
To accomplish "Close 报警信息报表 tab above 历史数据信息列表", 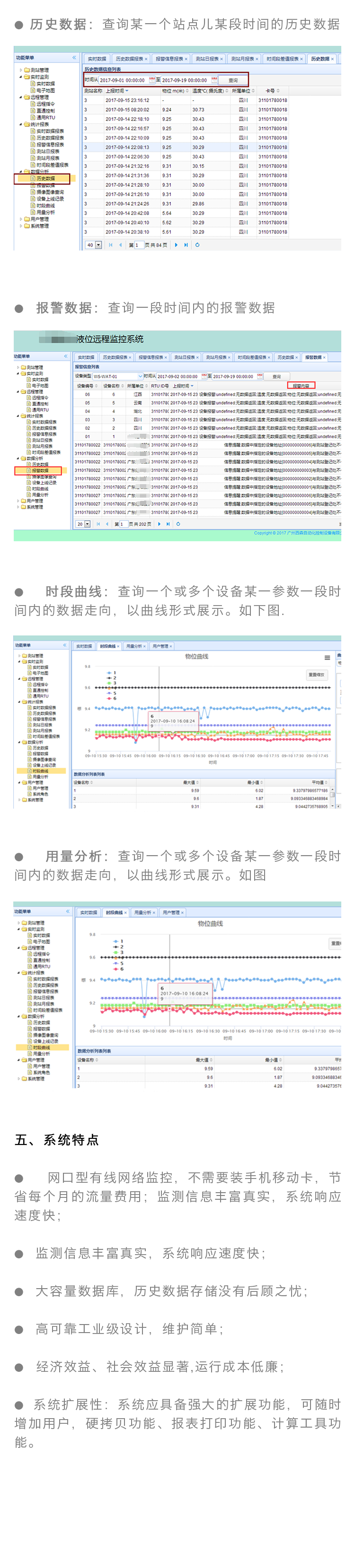I will point(186,59).
